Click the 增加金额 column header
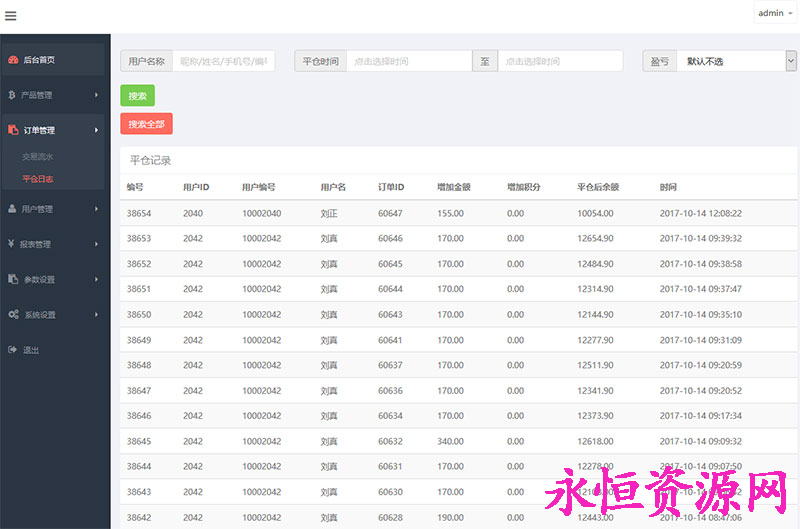 (x=454, y=187)
